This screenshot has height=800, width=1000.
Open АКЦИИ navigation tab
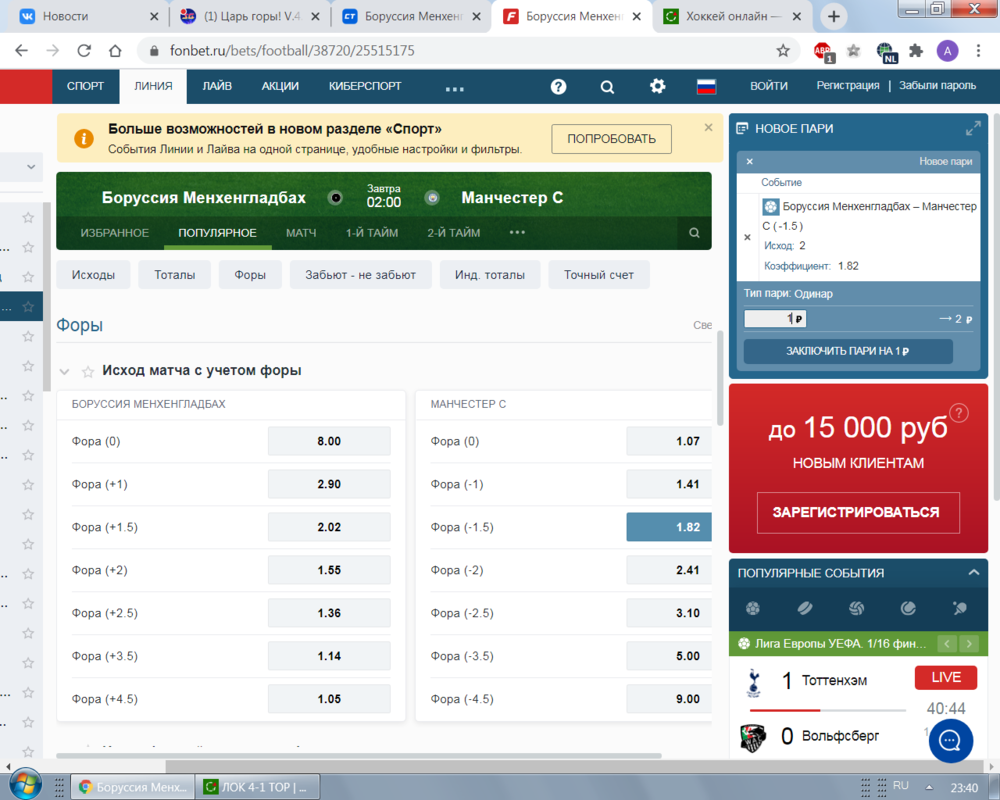pos(280,86)
